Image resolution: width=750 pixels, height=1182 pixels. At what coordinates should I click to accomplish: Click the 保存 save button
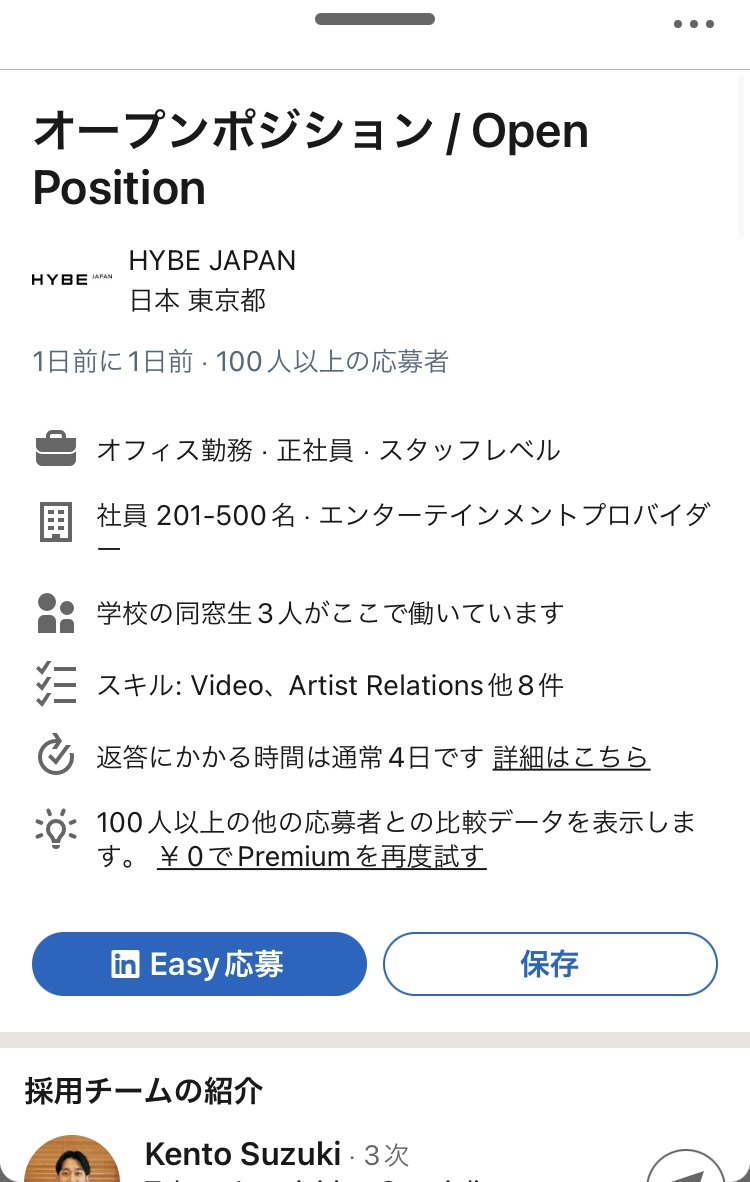coord(550,964)
